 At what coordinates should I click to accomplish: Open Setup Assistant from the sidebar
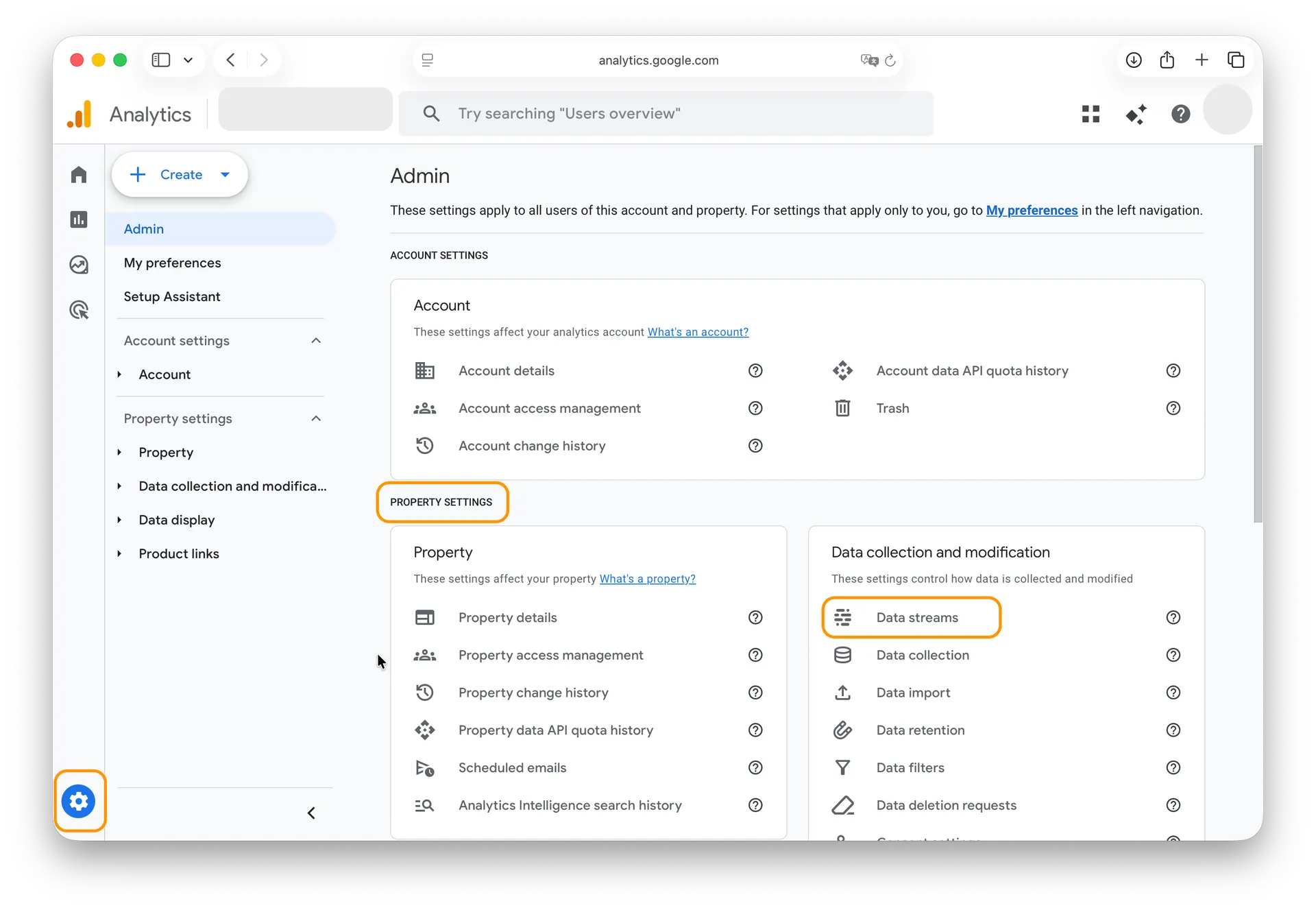click(172, 296)
